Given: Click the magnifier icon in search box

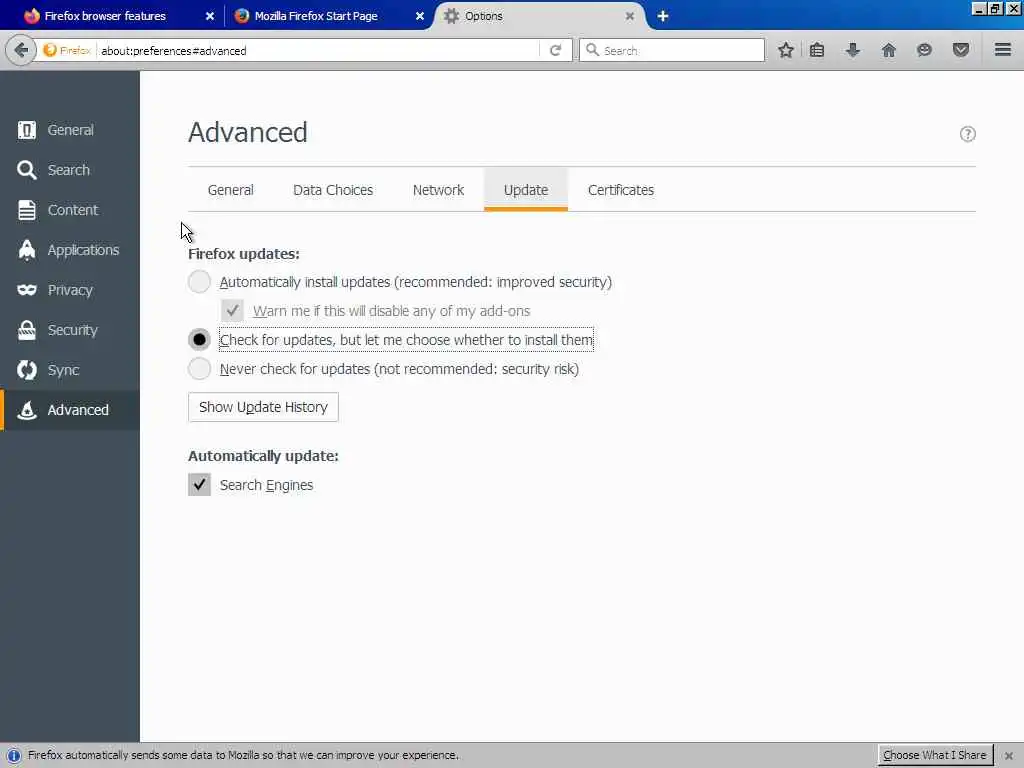Looking at the screenshot, I should 592,50.
